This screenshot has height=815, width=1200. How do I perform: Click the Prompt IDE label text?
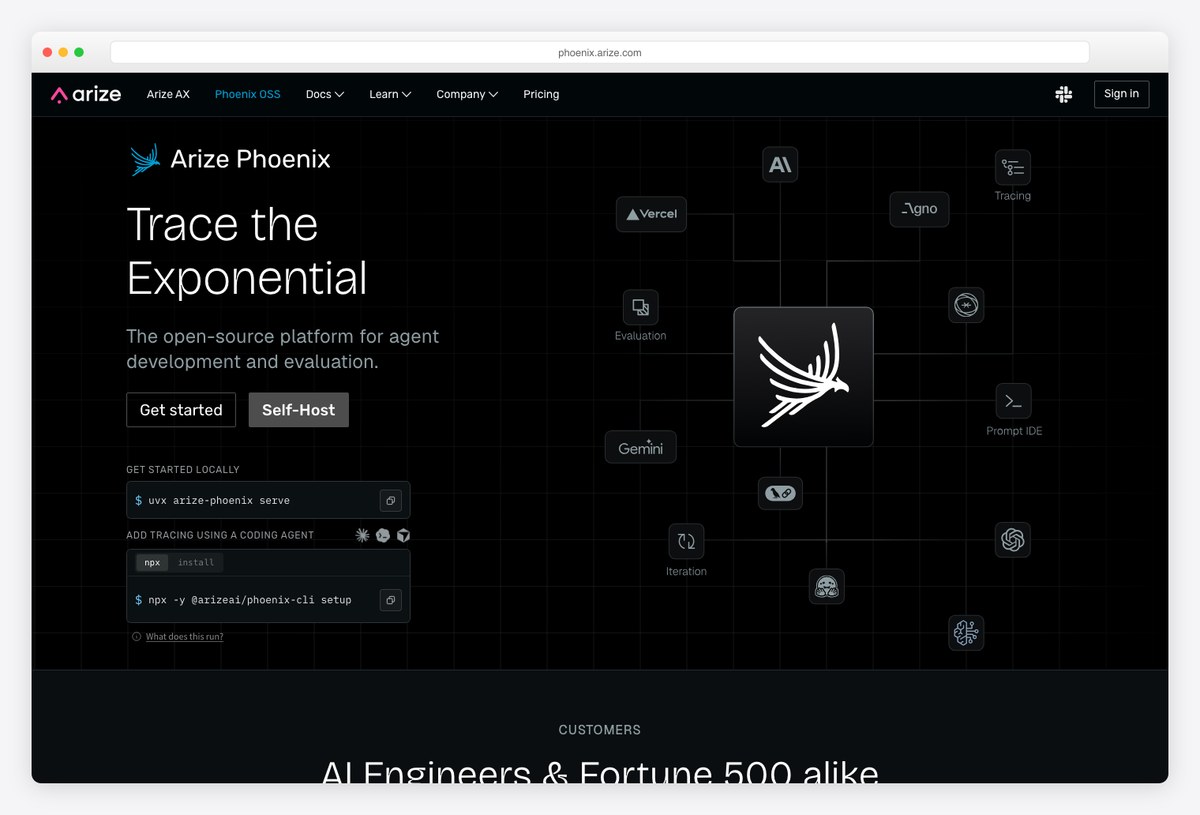tap(1014, 431)
